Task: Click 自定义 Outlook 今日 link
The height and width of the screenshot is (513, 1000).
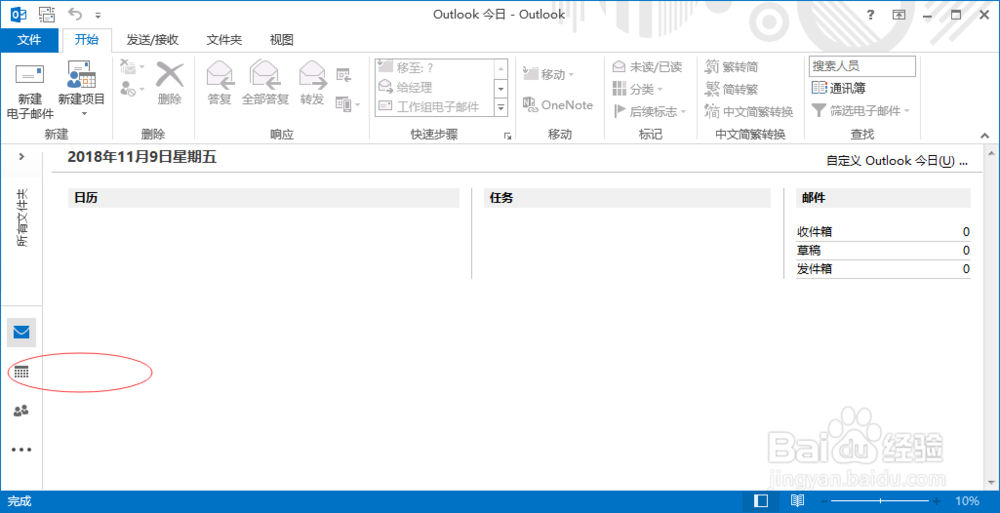Action: pos(897,161)
